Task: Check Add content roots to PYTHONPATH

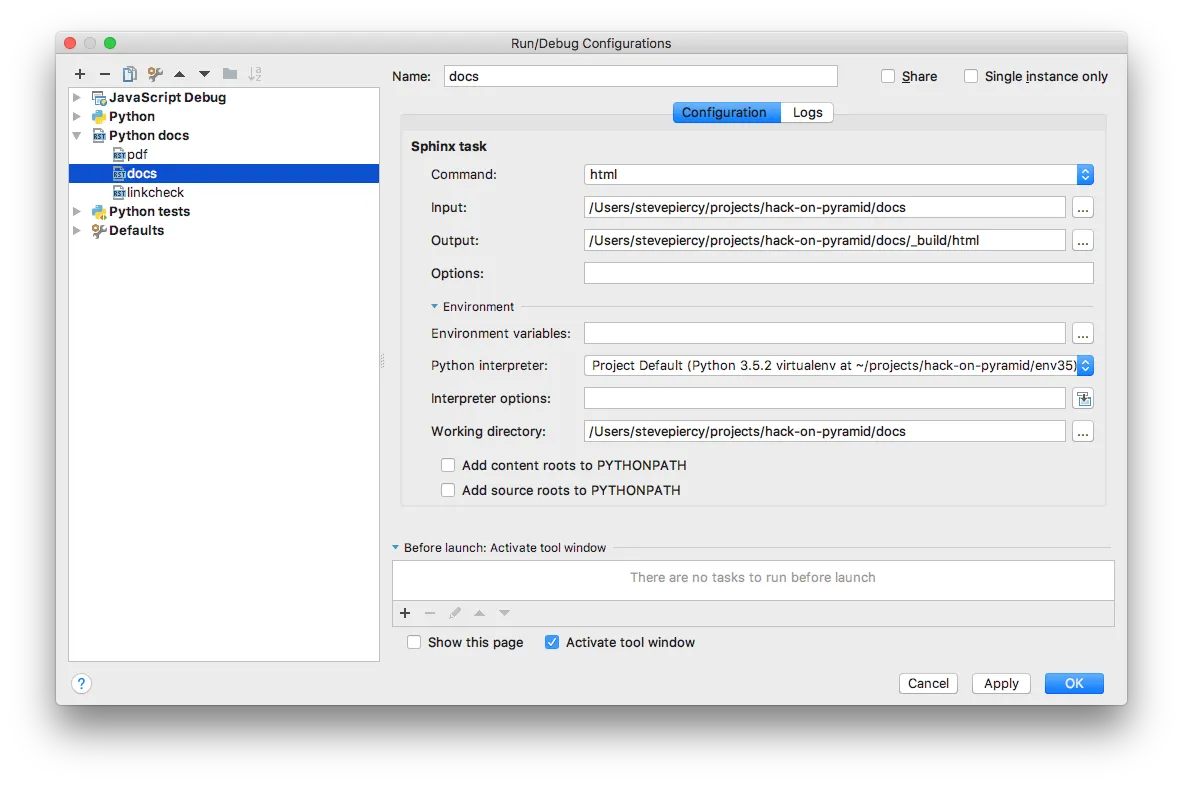Action: pyautogui.click(x=448, y=465)
